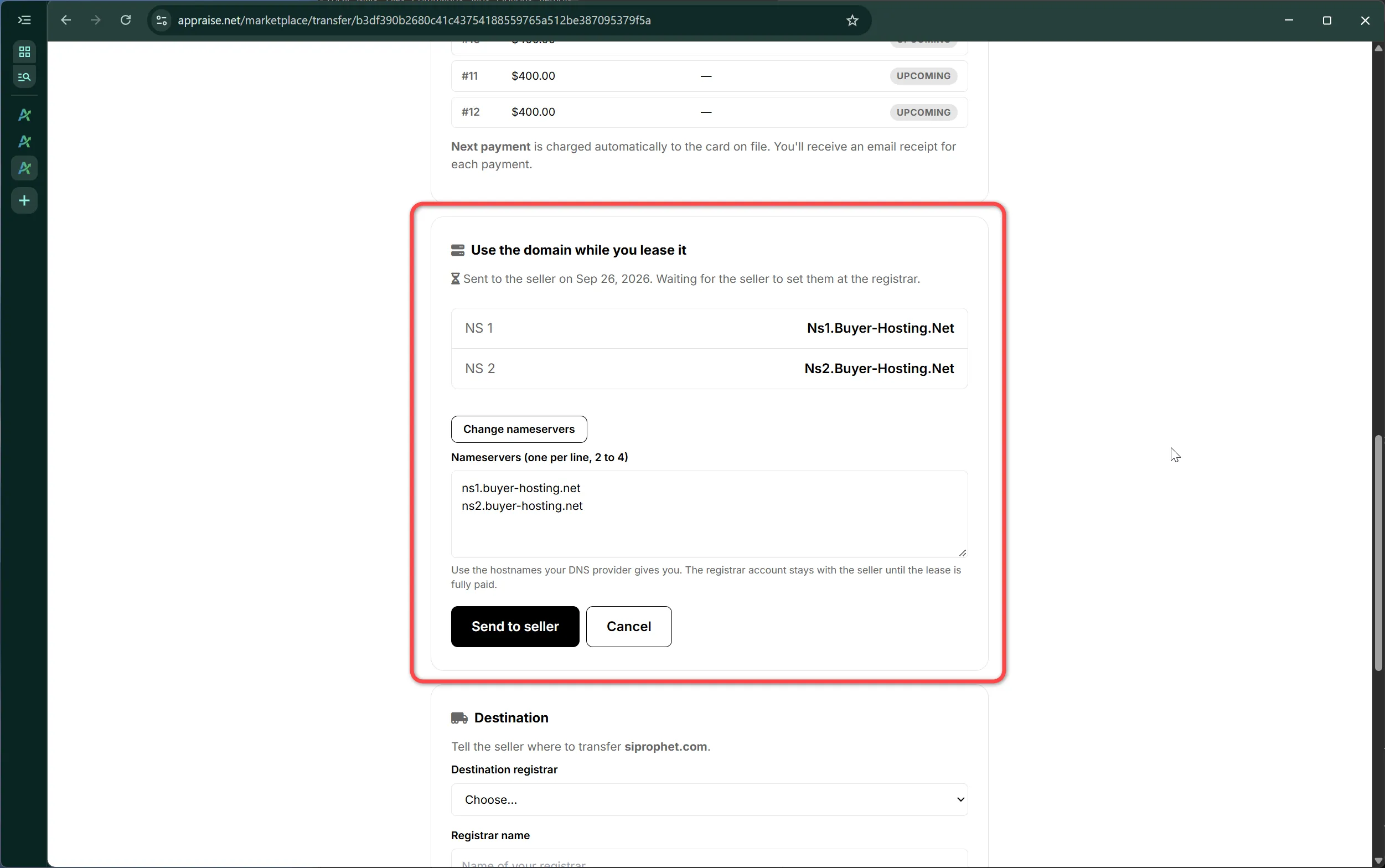Screen dimensions: 1385x868
Task: Click the $400.00 amount in row #11
Action: click(x=533, y=76)
